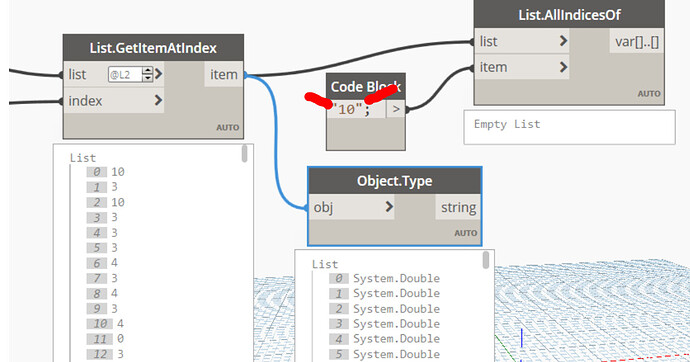The width and height of the screenshot is (690, 362).
Task: Click the Object.Type preview scrollbar thumb
Action: pyautogui.click(x=486, y=260)
